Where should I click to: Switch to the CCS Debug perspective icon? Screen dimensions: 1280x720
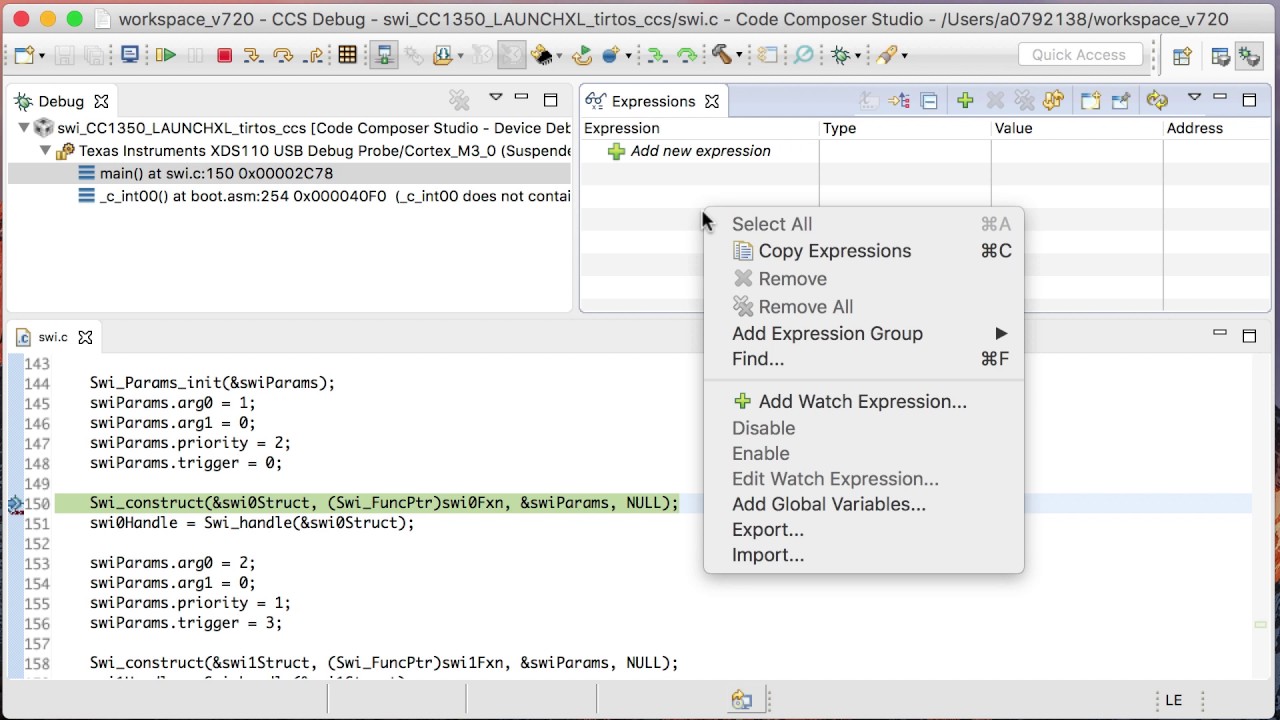click(x=1250, y=56)
